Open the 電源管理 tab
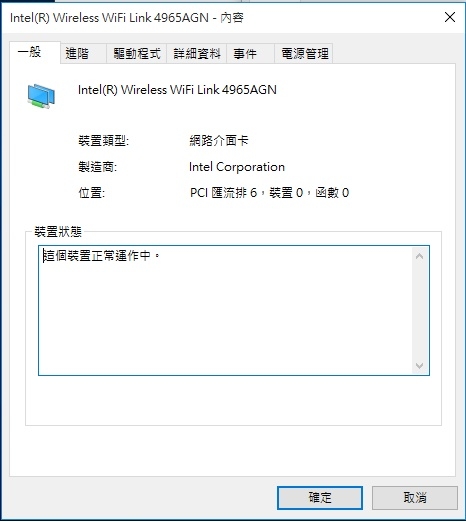 pyautogui.click(x=304, y=53)
